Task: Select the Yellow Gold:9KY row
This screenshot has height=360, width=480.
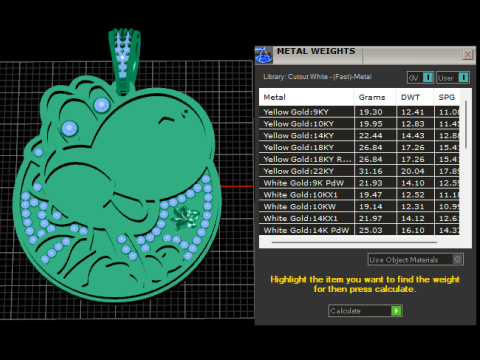Action: pos(359,112)
